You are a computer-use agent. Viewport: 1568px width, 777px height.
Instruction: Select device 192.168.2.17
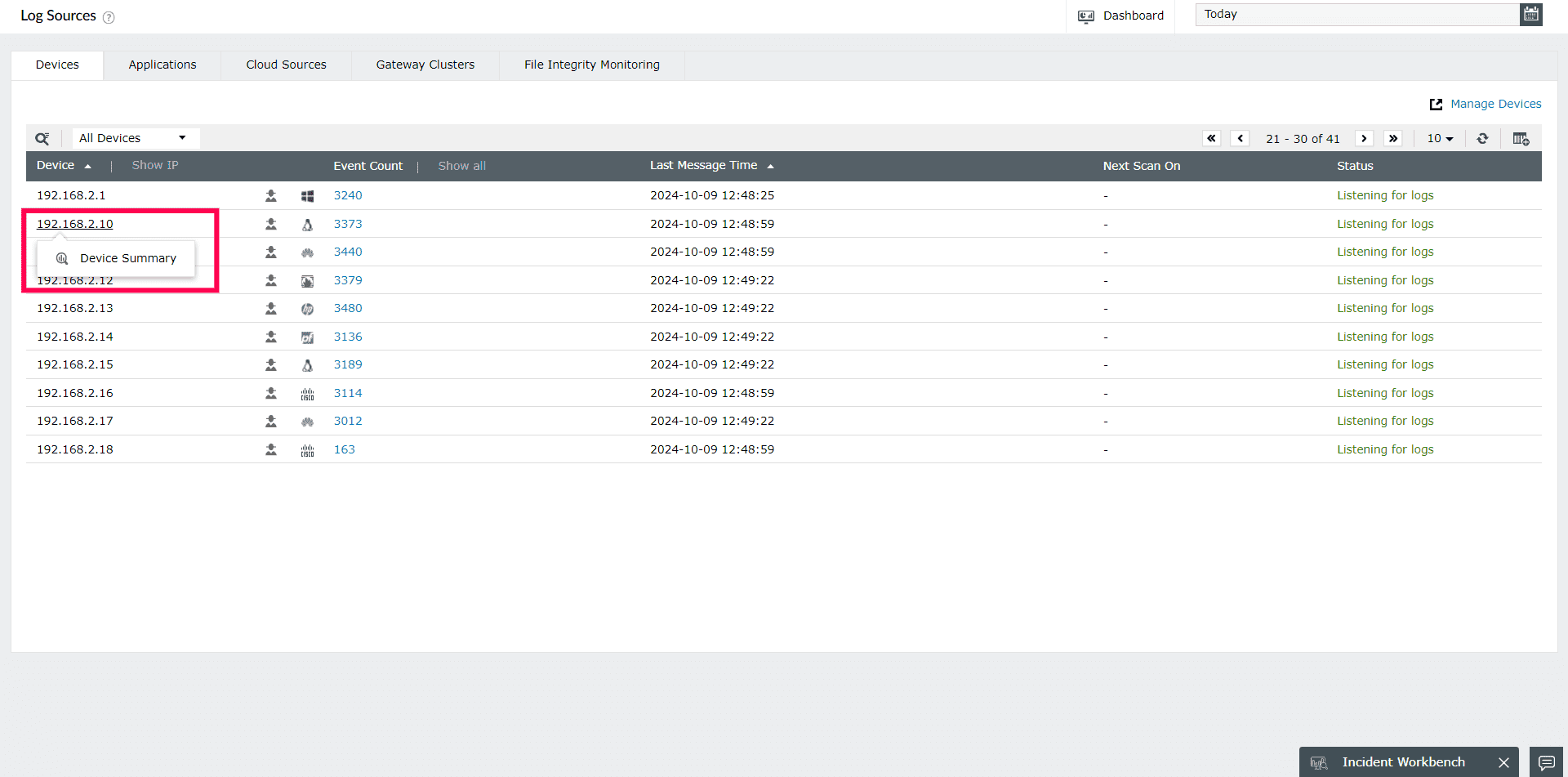tap(75, 422)
